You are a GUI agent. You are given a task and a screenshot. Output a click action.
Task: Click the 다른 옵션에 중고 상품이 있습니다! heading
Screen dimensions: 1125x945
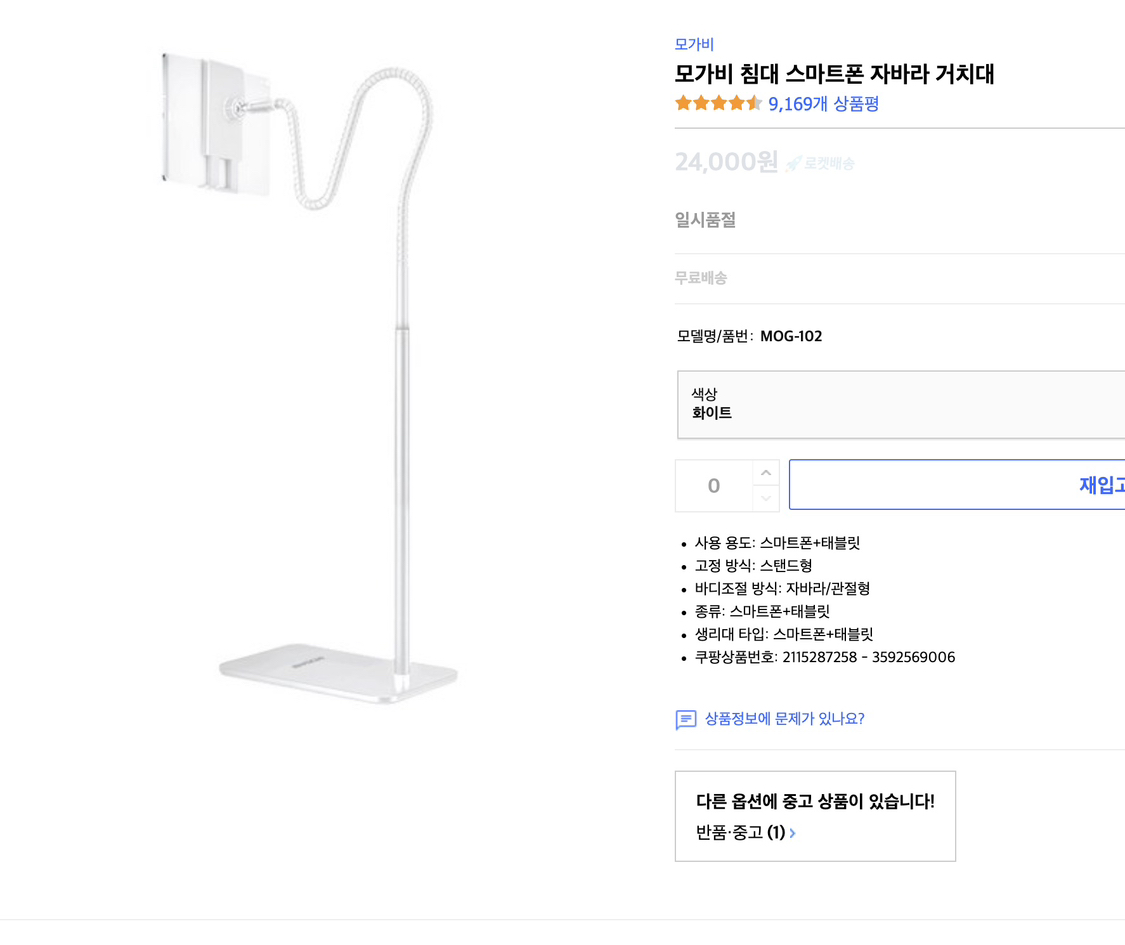(x=815, y=801)
